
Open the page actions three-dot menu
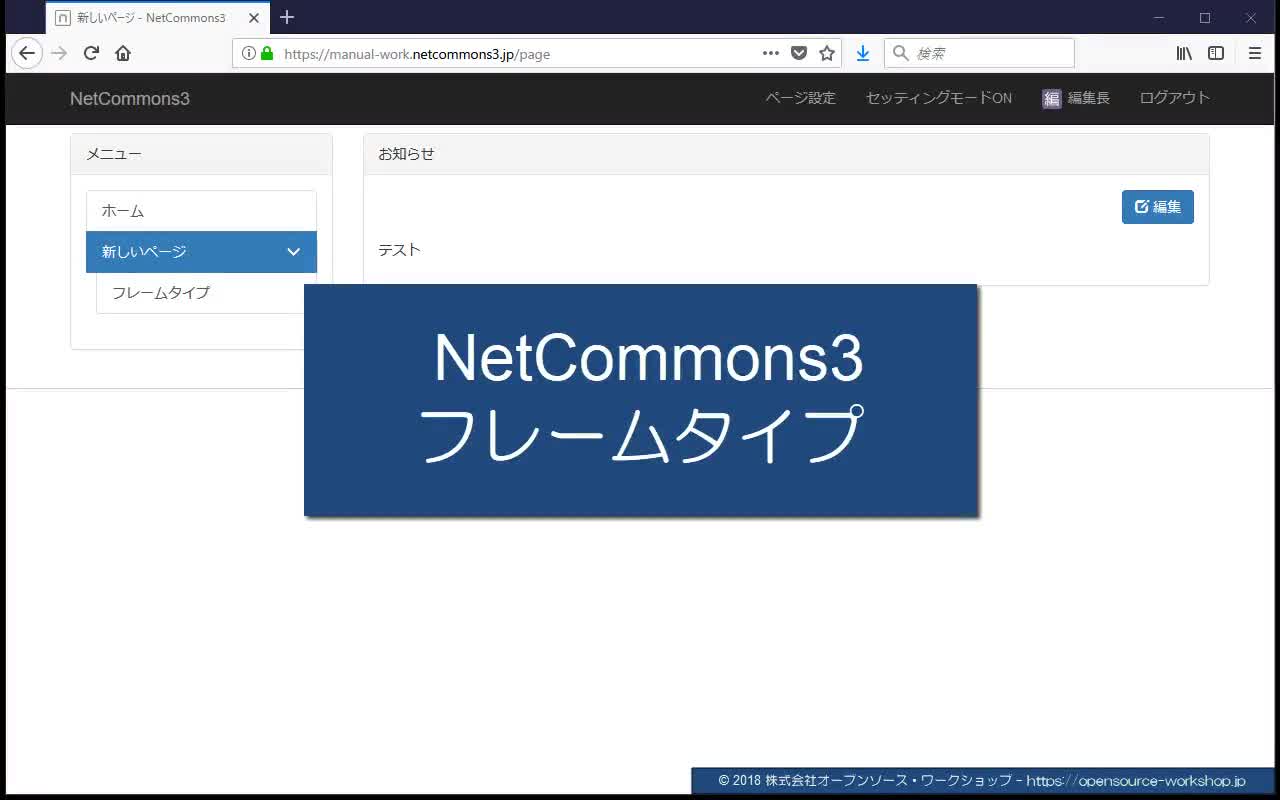point(771,53)
